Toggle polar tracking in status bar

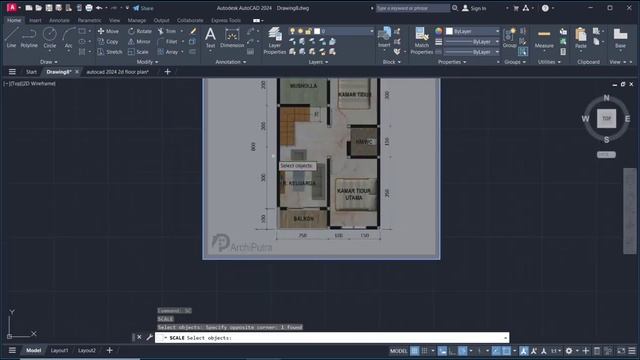[462, 351]
